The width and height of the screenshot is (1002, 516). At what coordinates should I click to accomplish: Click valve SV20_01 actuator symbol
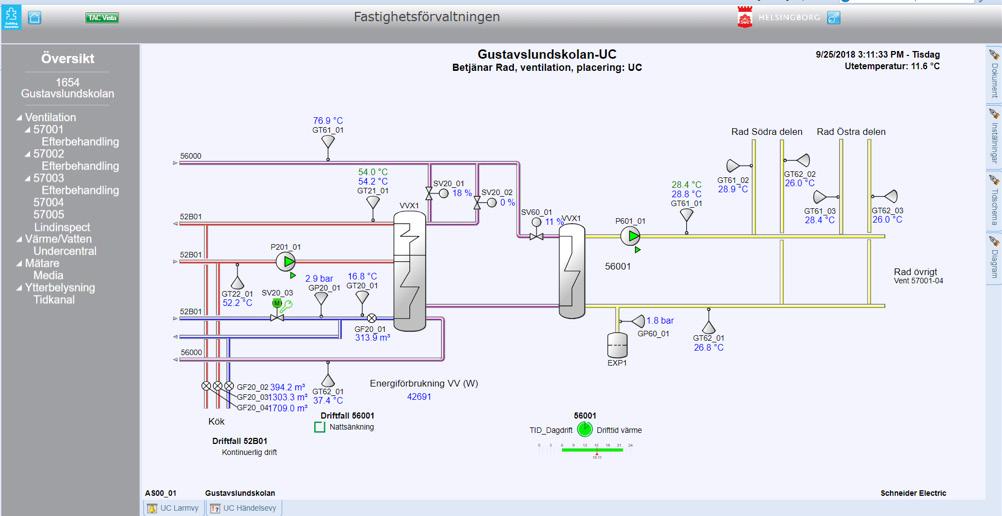[x=444, y=192]
